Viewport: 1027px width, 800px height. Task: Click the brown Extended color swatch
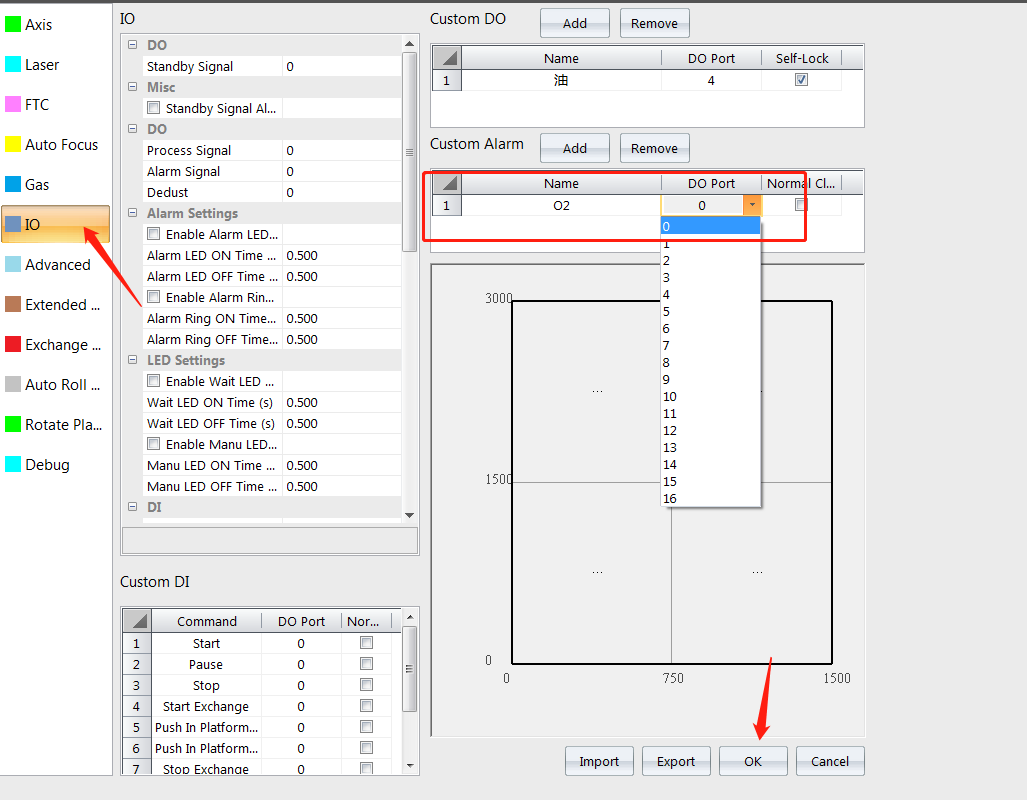tap(13, 304)
